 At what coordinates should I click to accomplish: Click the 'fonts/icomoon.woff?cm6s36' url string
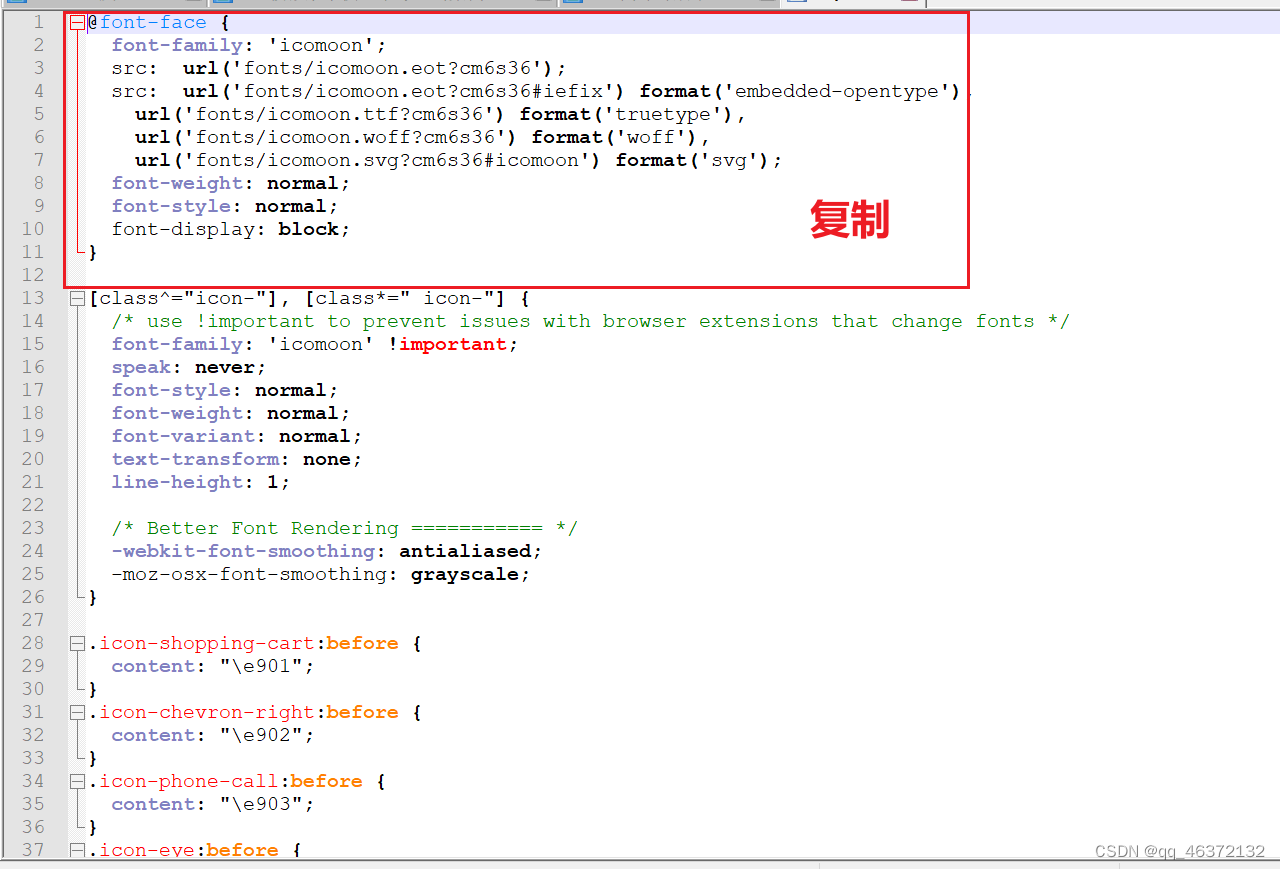[345, 137]
